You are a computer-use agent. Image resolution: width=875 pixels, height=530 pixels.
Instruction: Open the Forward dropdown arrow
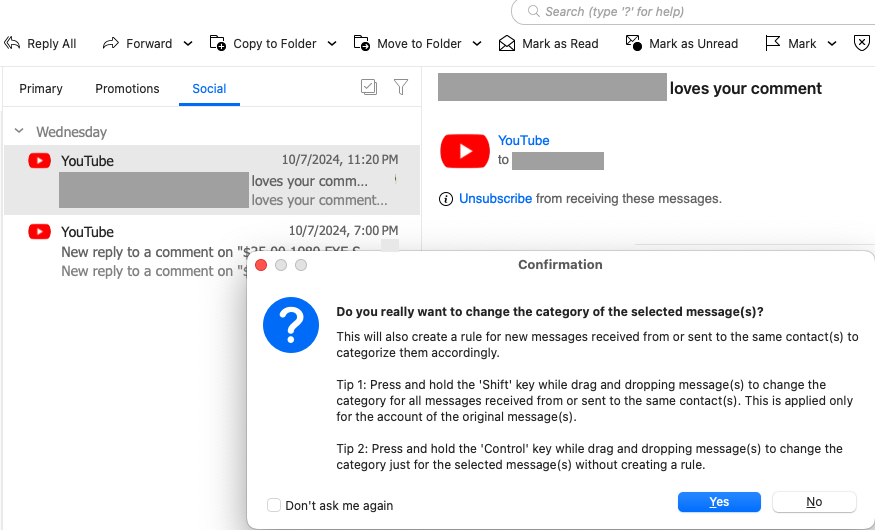[188, 44]
